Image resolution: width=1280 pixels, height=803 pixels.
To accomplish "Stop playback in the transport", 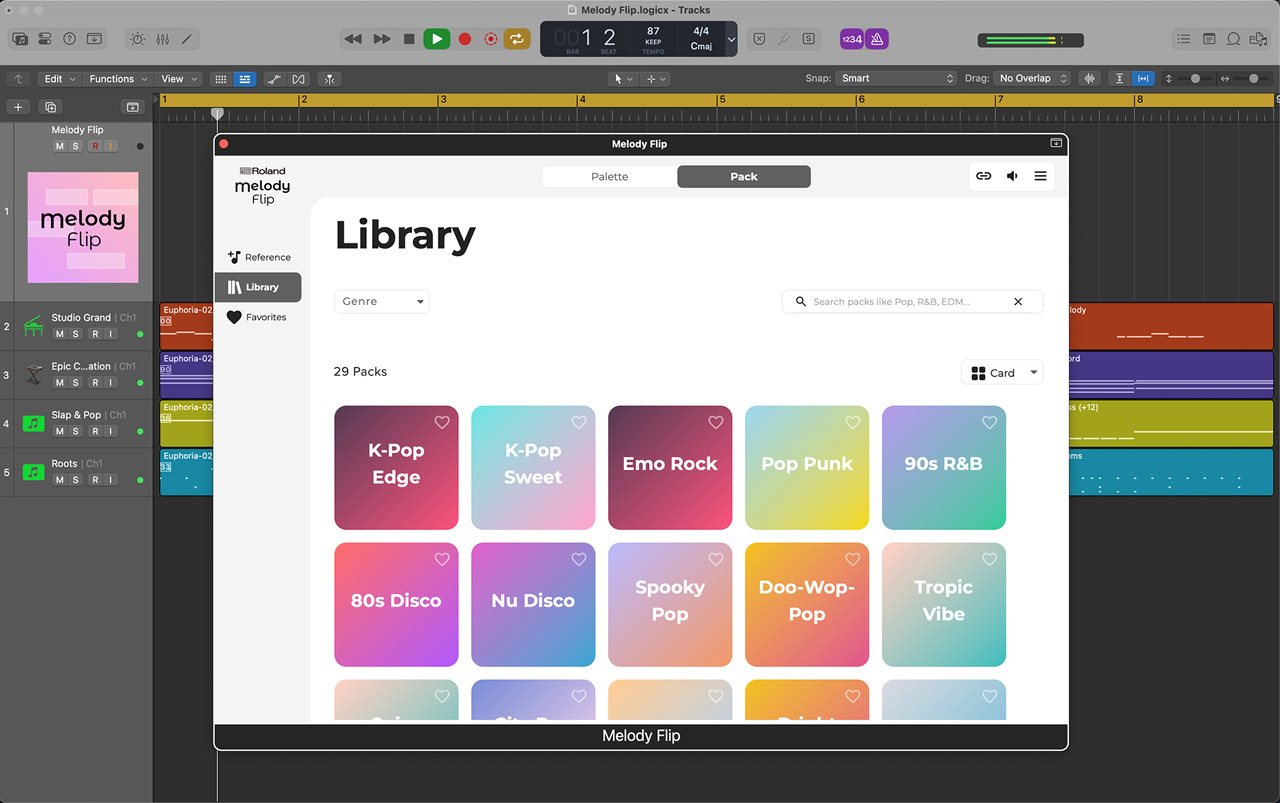I will [409, 39].
